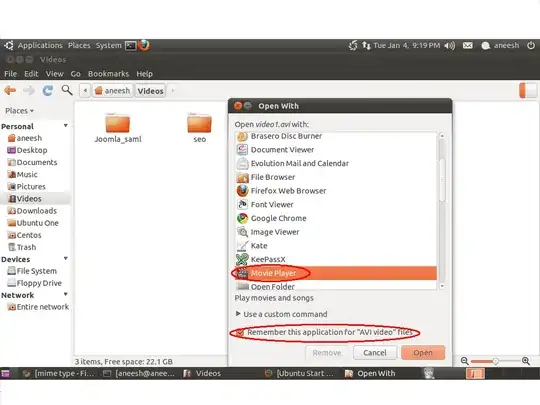This screenshot has height=405, width=540.
Task: Open the Applications menu in the top panel
Action: tap(40, 45)
